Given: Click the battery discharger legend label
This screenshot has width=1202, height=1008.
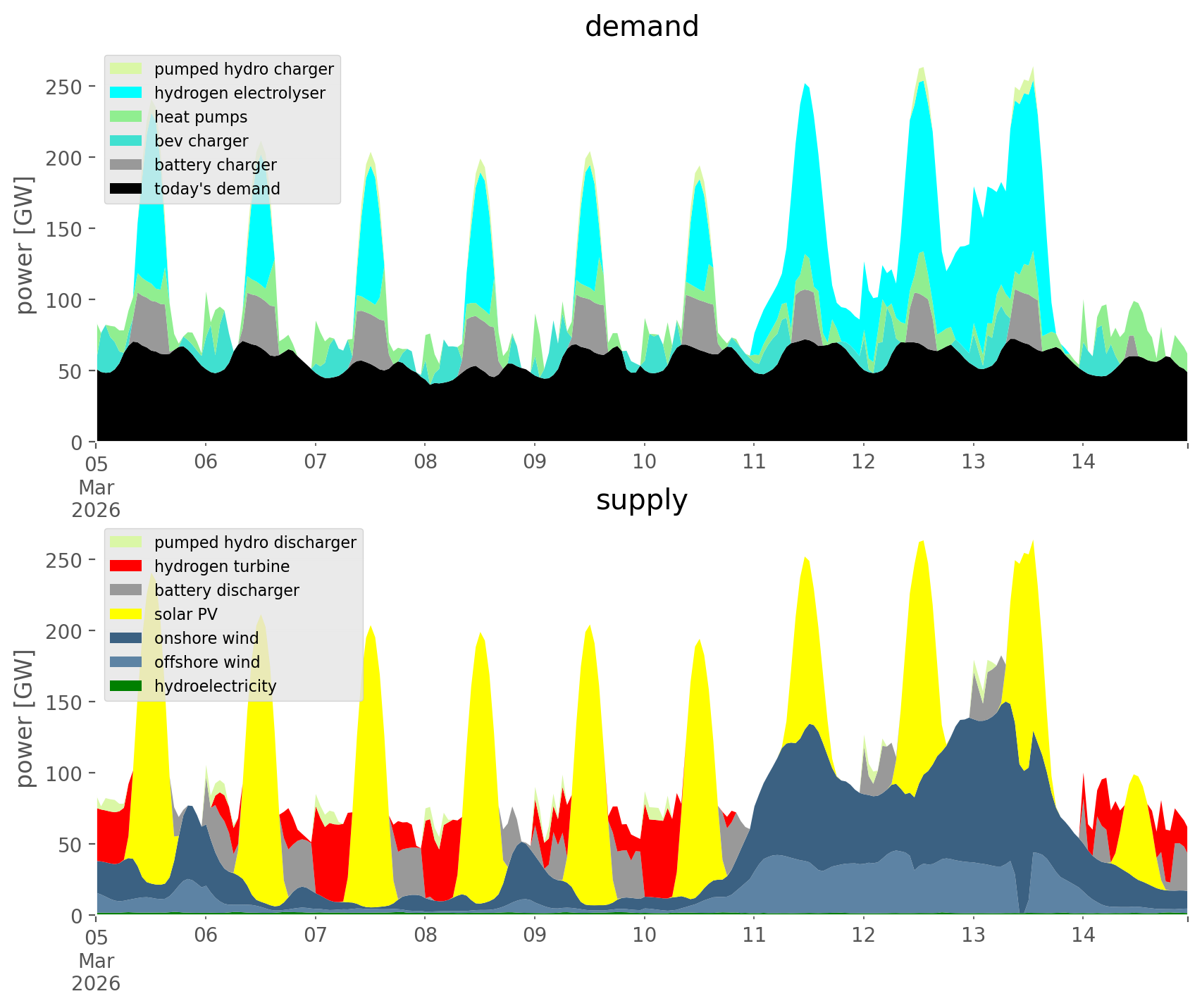Looking at the screenshot, I should pos(226,590).
